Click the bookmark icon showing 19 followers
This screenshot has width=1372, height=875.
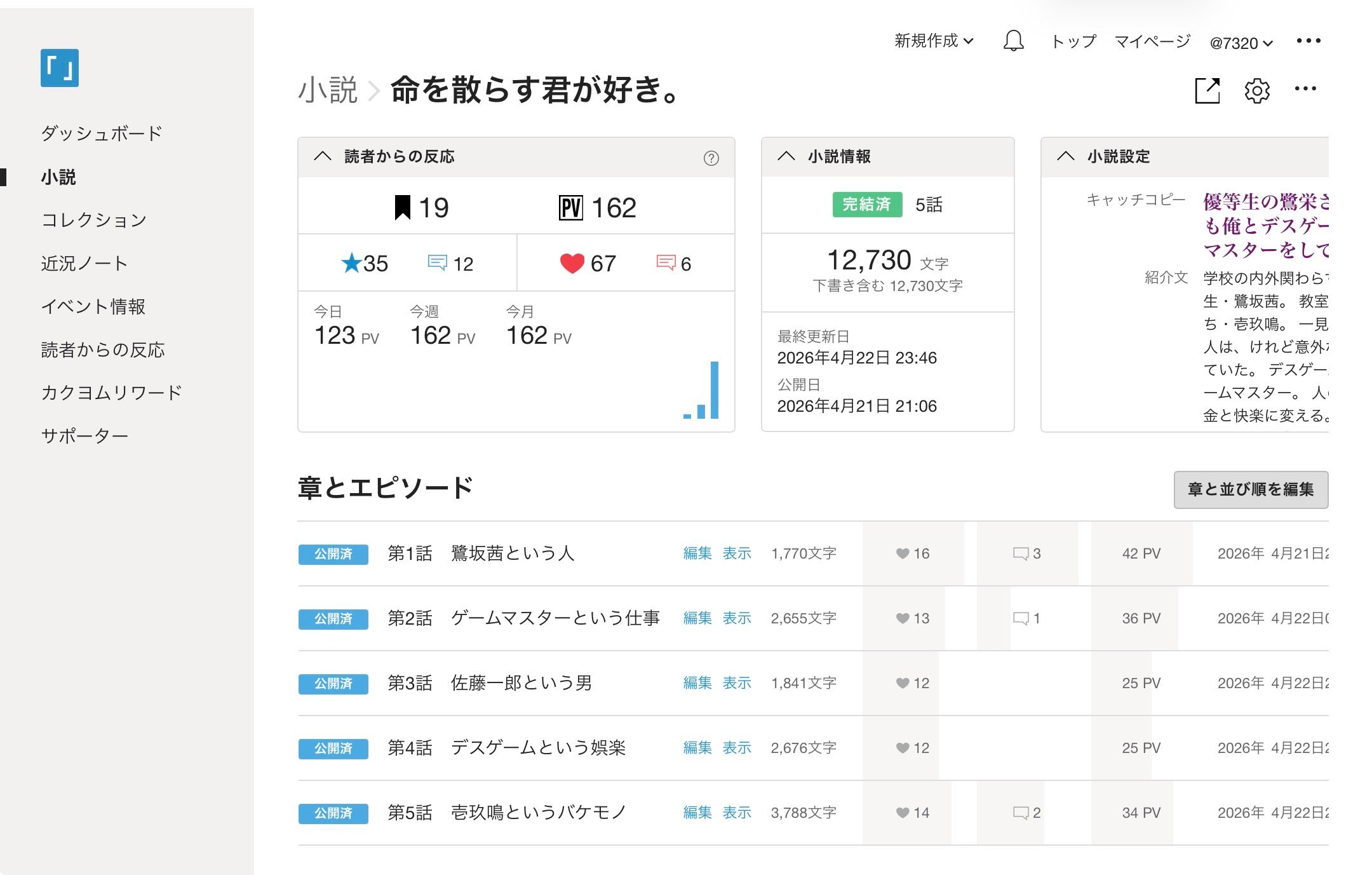coord(402,208)
